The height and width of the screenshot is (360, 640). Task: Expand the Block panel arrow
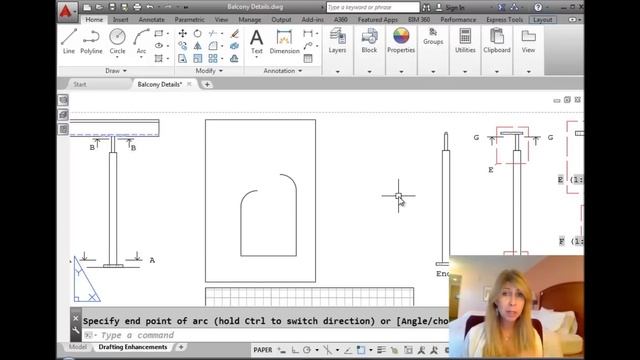[369, 71]
